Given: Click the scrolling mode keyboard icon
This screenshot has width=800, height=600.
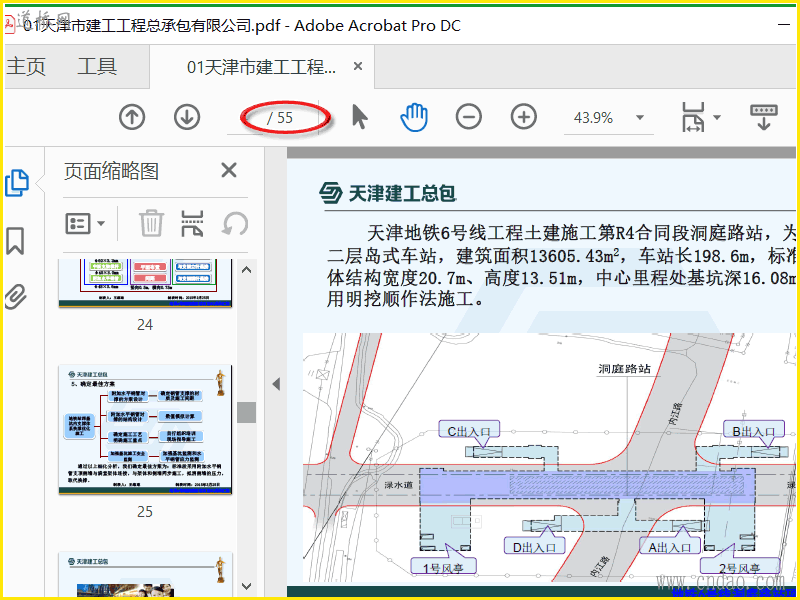Looking at the screenshot, I should click(763, 117).
